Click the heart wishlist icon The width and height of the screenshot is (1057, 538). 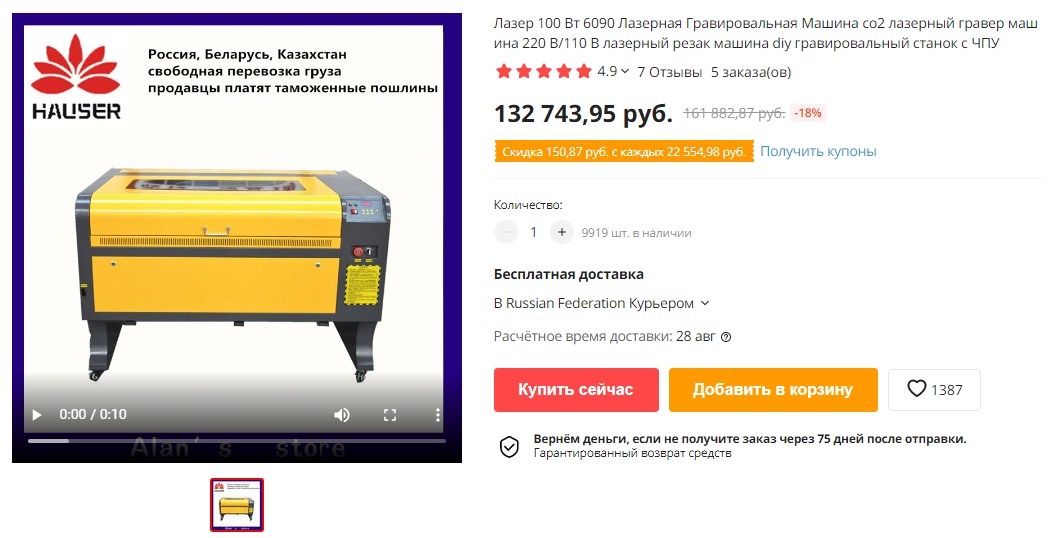(916, 388)
